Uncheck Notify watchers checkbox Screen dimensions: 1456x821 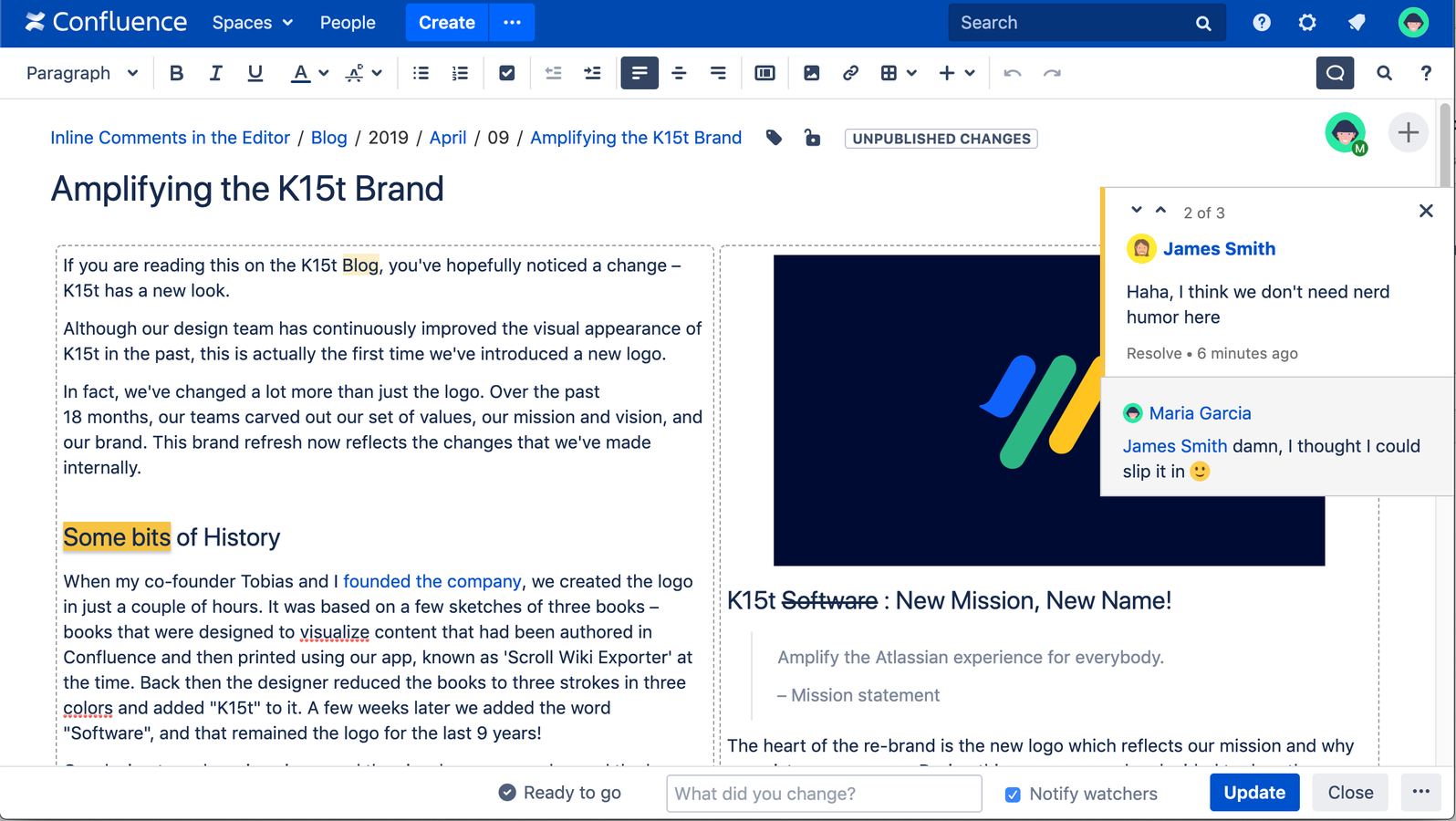(1013, 795)
